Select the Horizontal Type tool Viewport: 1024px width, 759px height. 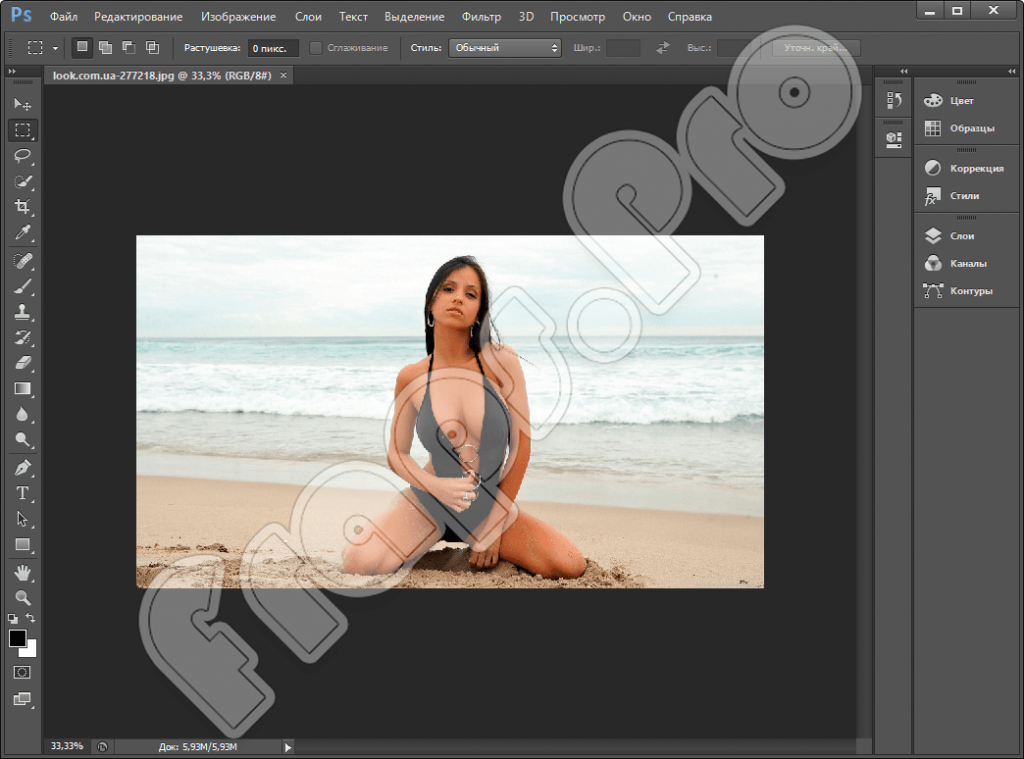pos(23,493)
